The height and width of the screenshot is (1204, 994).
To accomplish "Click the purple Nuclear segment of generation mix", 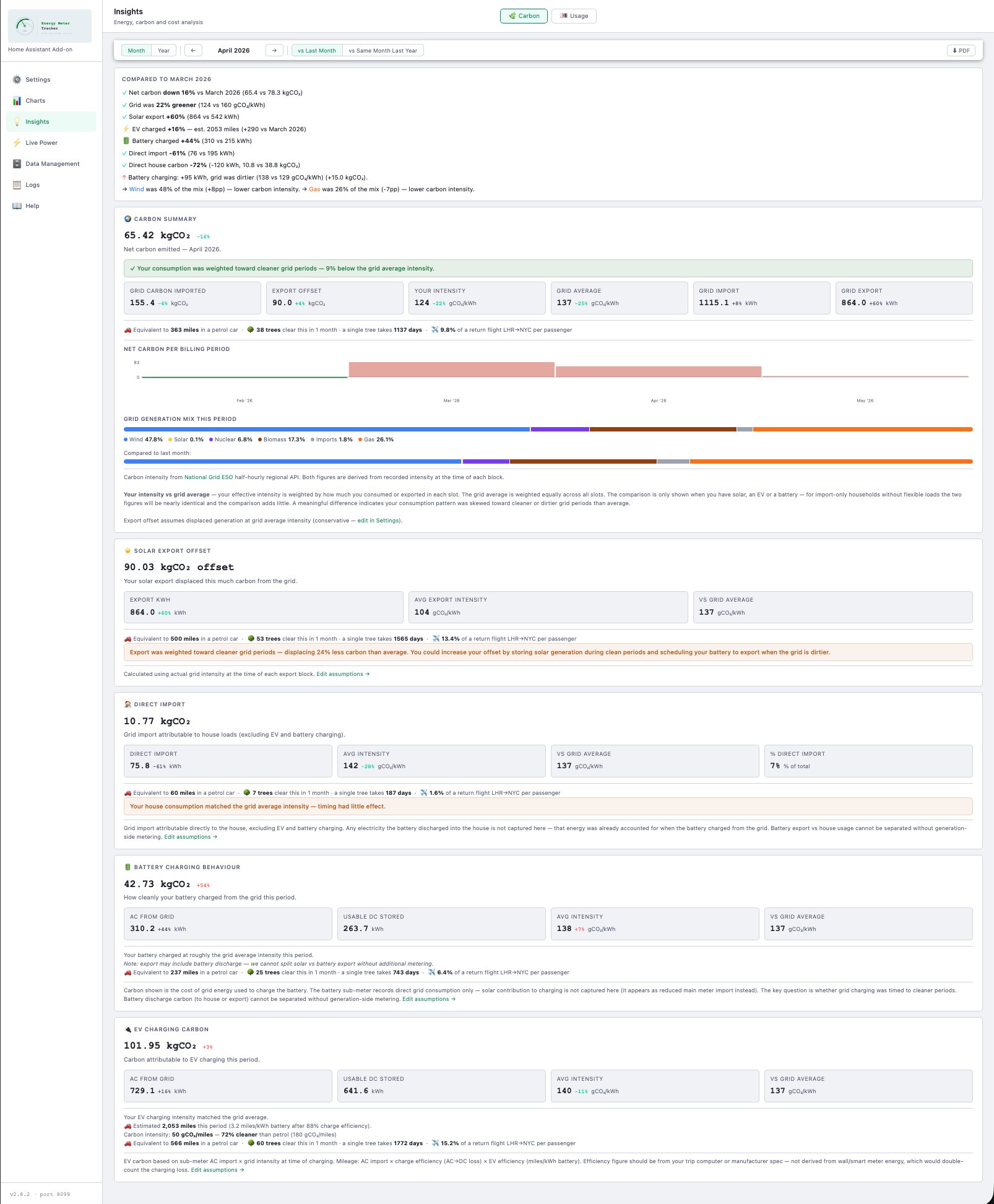I will pyautogui.click(x=560, y=429).
